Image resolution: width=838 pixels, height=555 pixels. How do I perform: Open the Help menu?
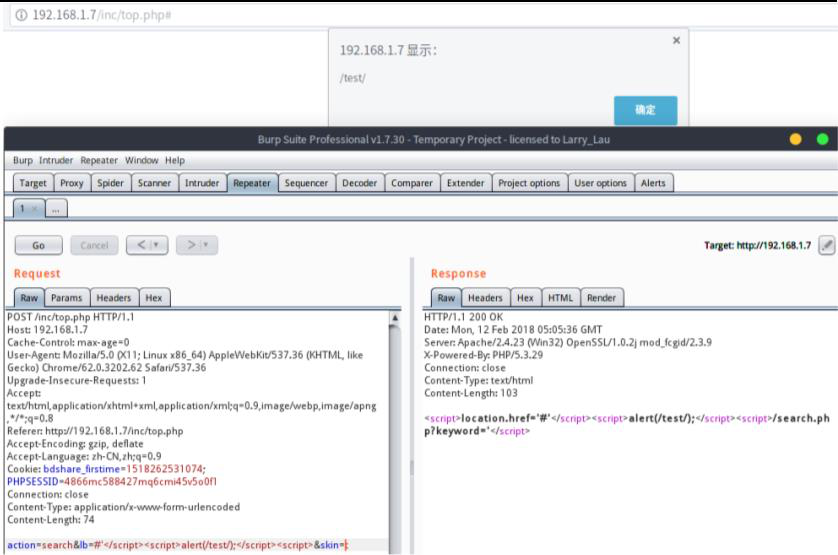[x=175, y=160]
